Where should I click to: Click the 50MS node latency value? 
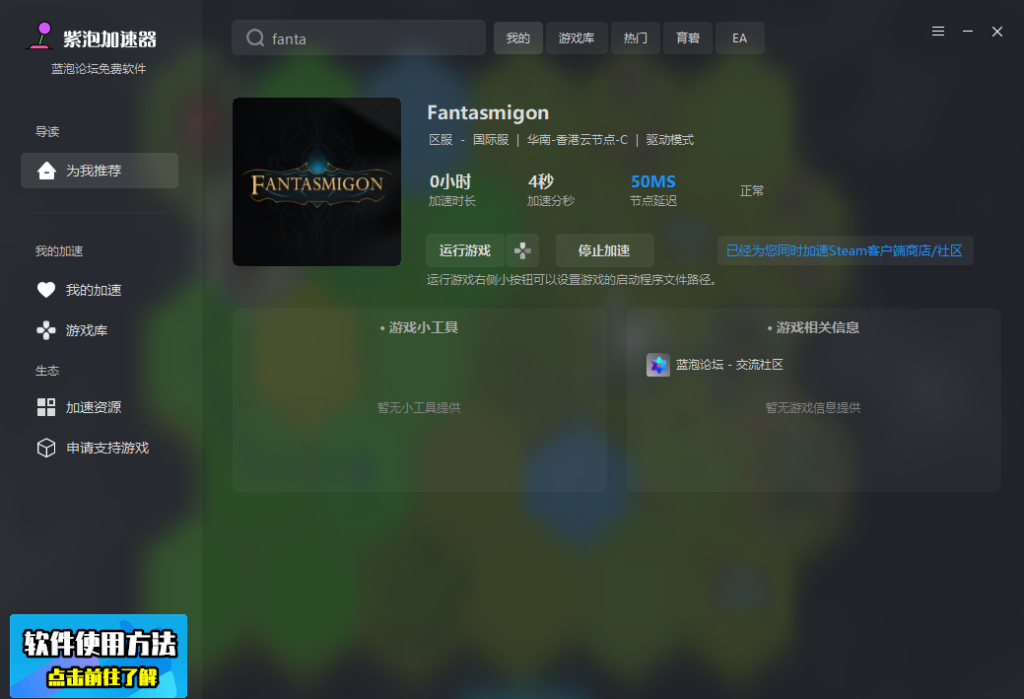(x=653, y=182)
